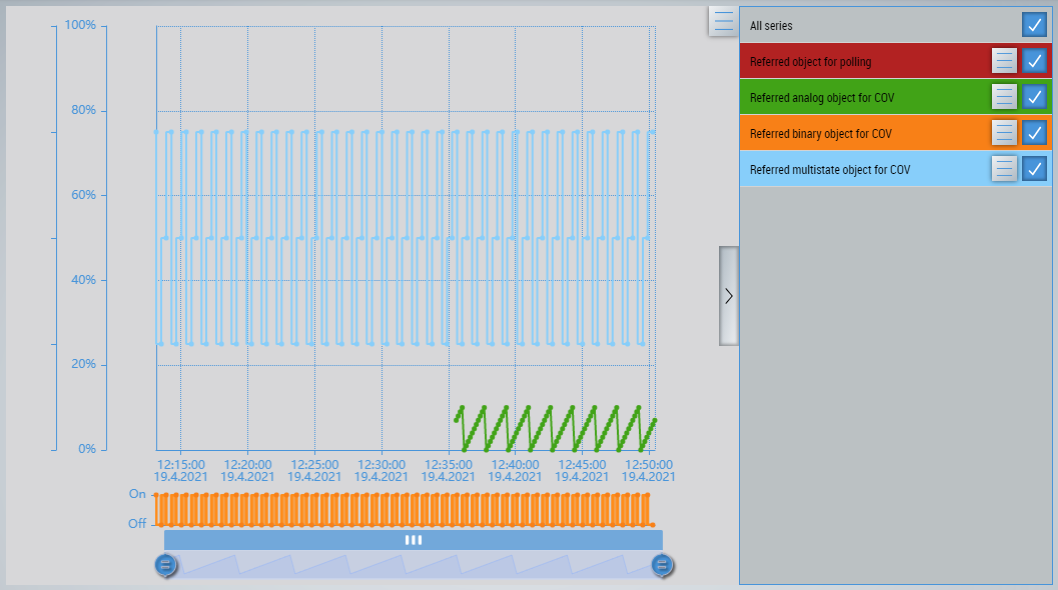This screenshot has height=590, width=1058.
Task: Click the 12:40:00 time axis label
Action: pos(515,464)
